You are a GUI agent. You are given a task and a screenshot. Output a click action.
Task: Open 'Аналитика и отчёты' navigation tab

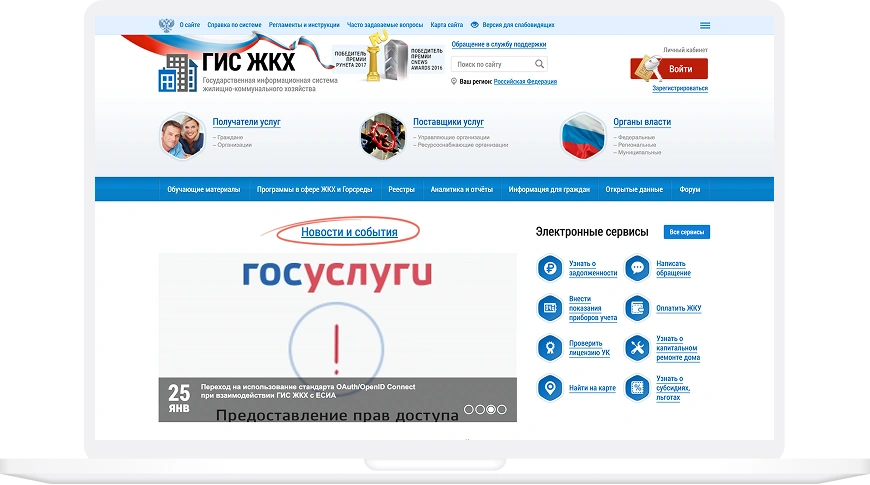click(x=462, y=189)
